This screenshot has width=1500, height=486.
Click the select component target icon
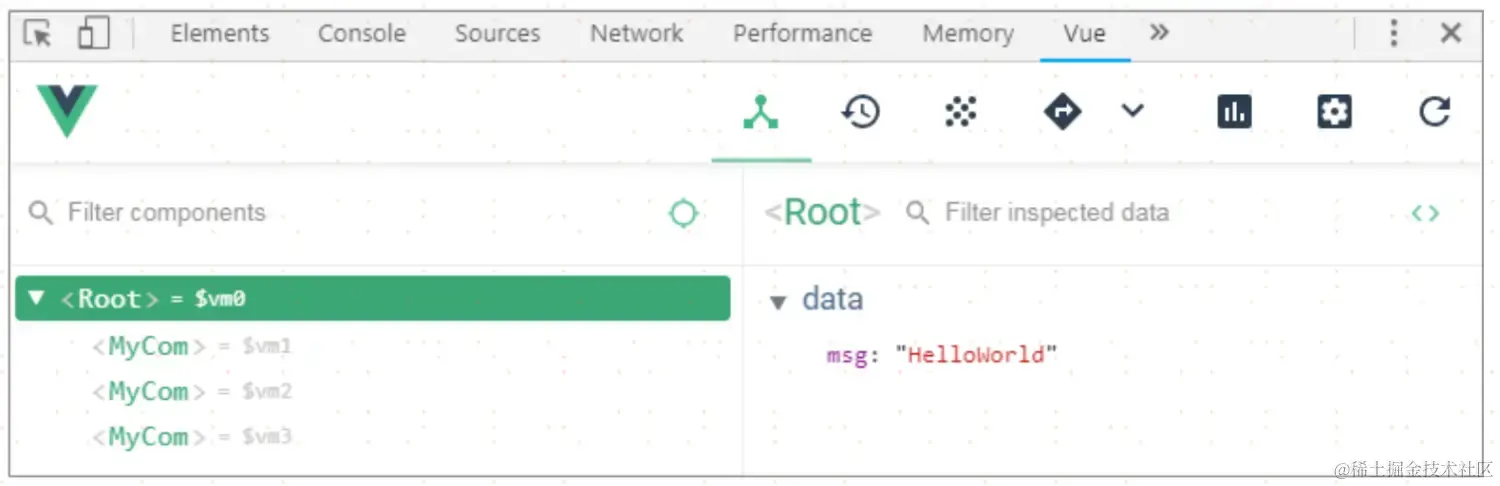[683, 213]
